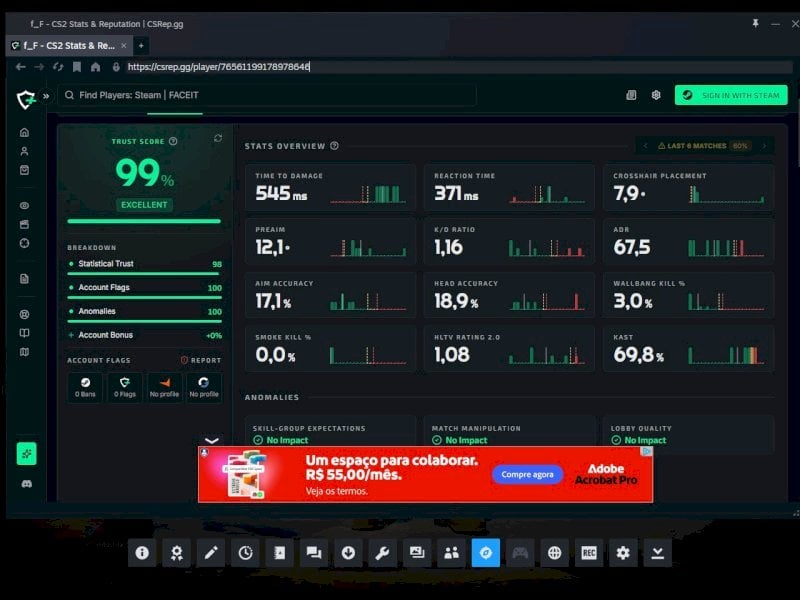Open the Discord icon in the sidebar
This screenshot has height=600, width=800.
27,484
